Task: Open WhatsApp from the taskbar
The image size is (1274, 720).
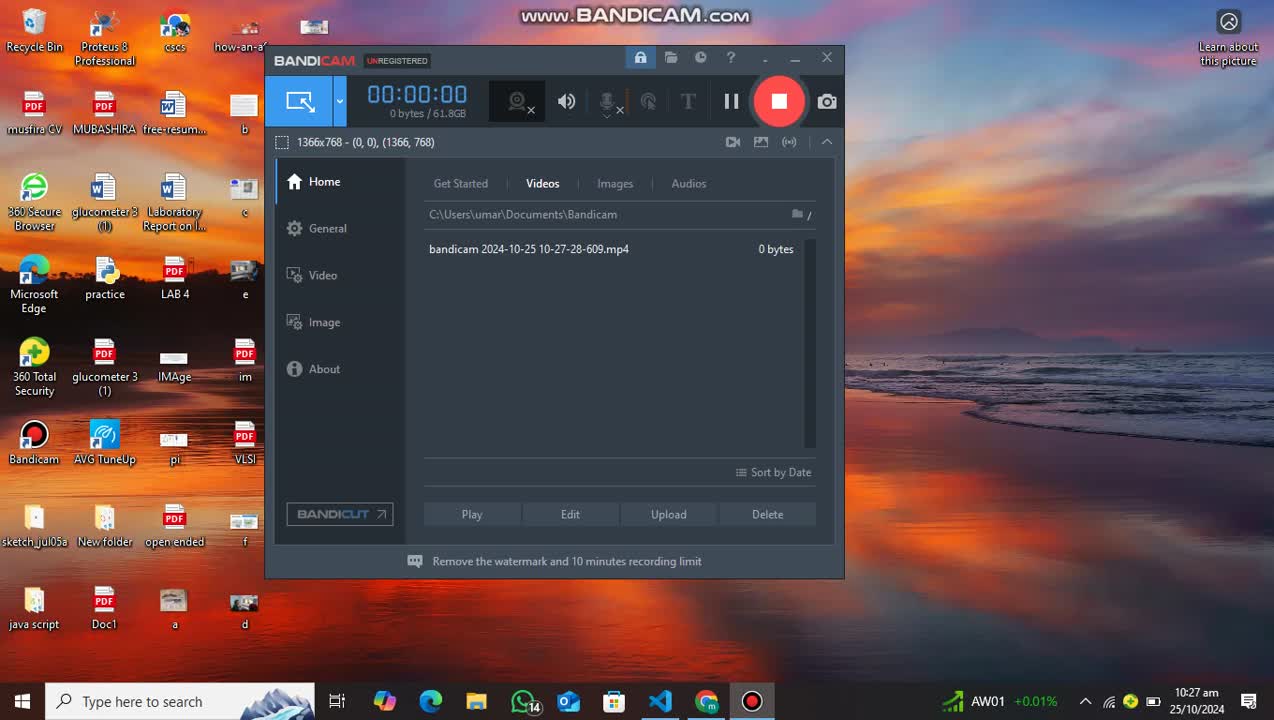Action: pyautogui.click(x=523, y=701)
